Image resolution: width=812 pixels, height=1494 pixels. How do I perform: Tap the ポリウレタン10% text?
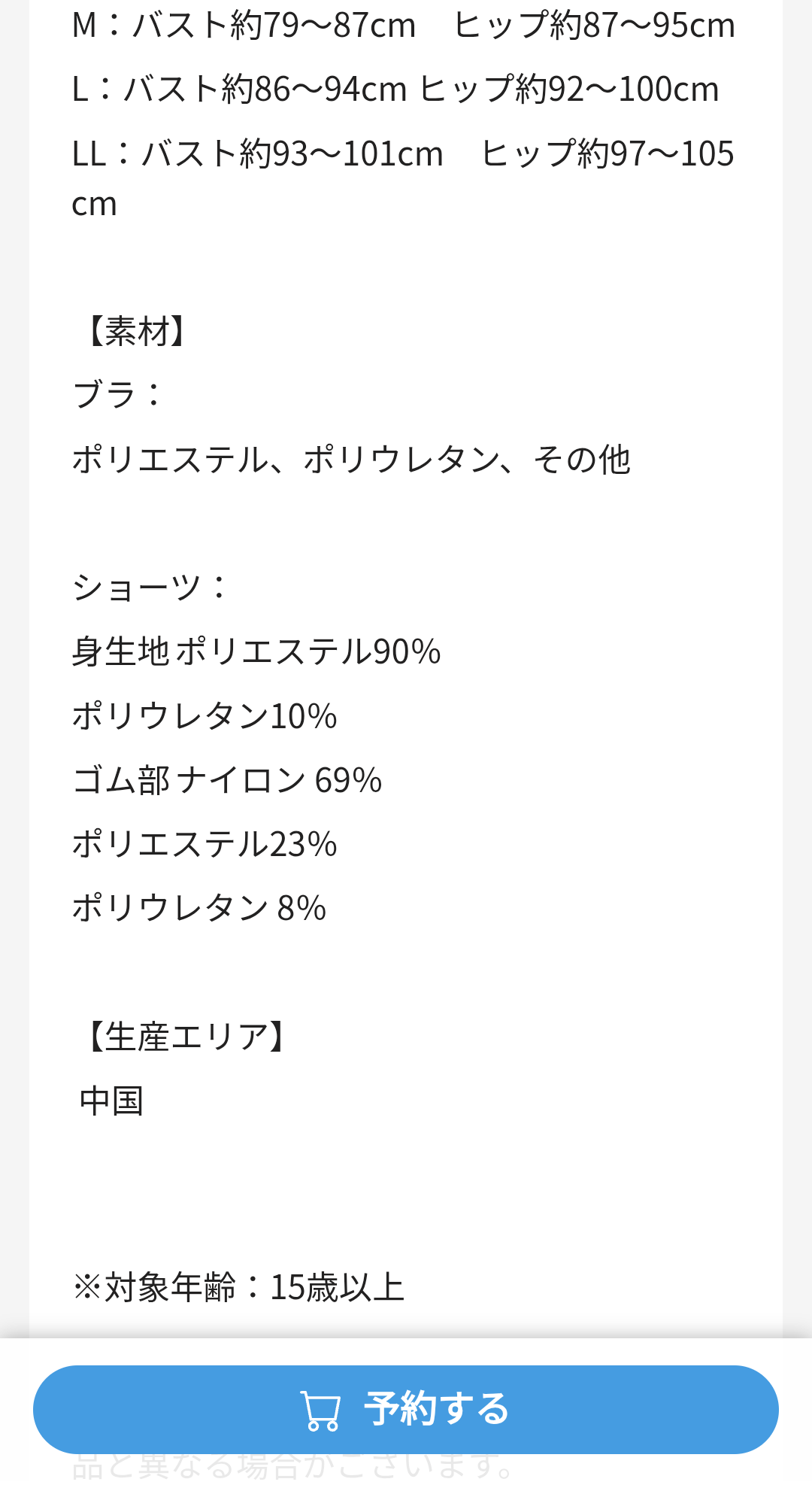click(205, 716)
